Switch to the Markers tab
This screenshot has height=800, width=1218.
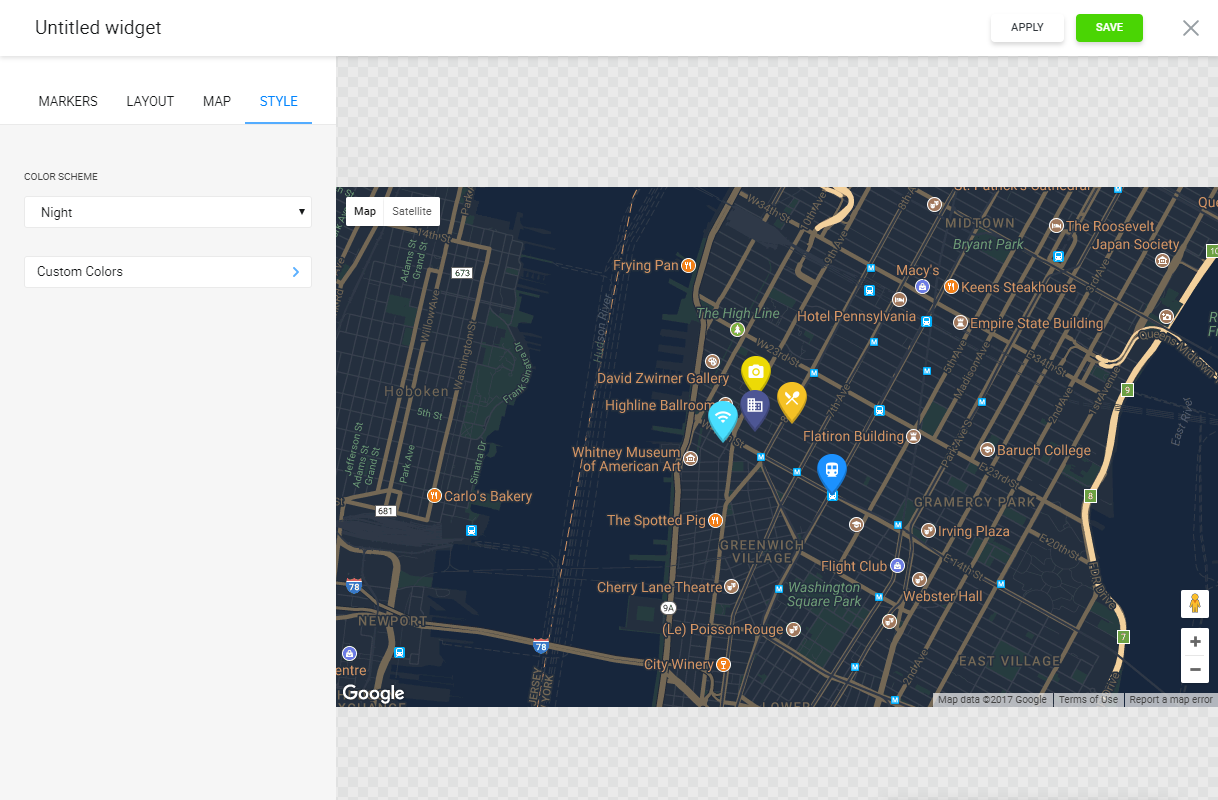click(x=68, y=101)
